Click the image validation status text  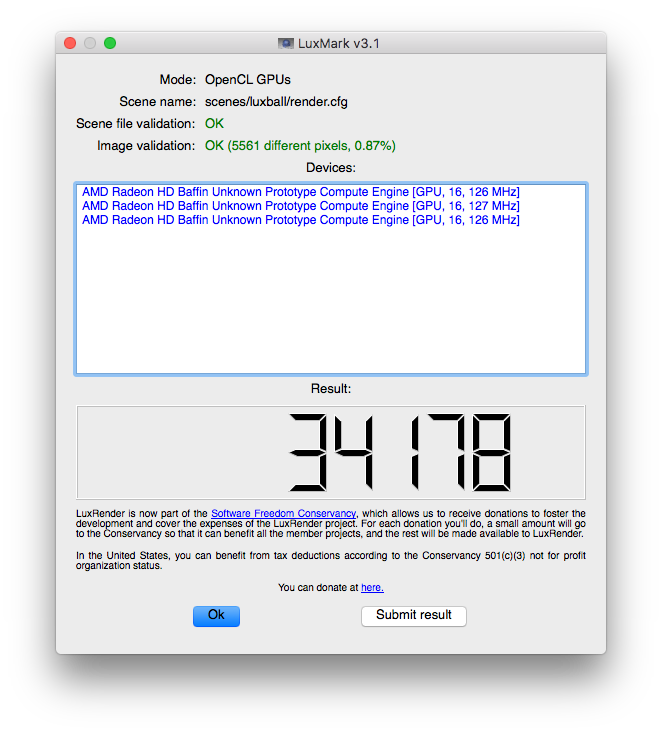[300, 146]
